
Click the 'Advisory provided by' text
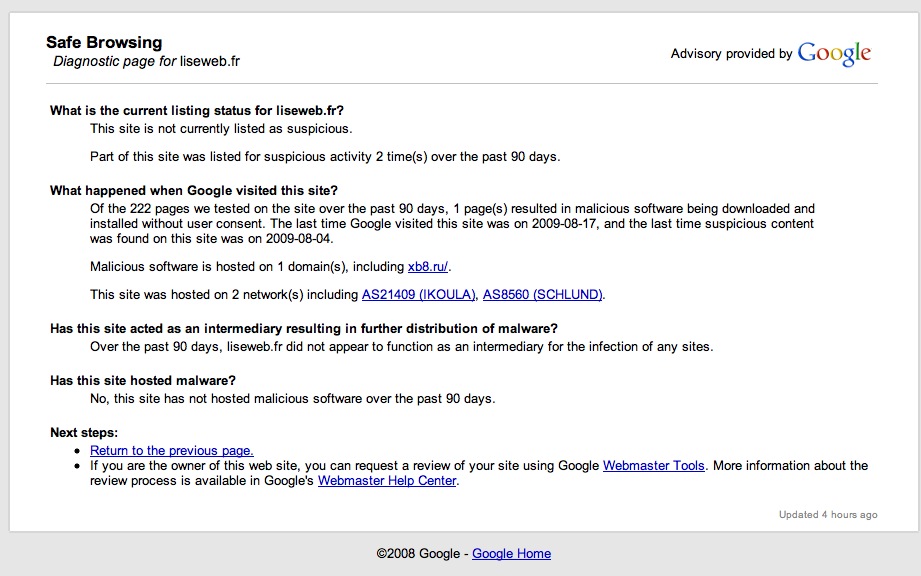(x=731, y=54)
